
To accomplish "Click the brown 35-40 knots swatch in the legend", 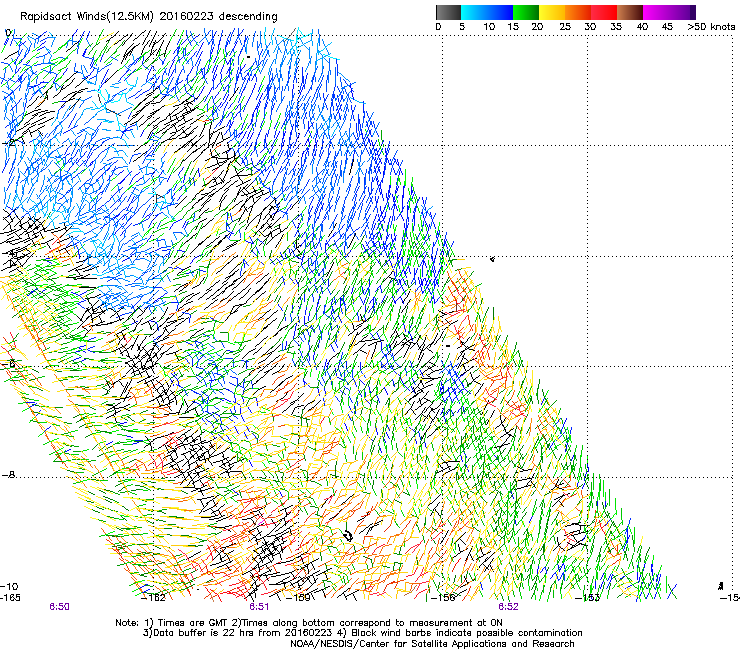I will (630, 12).
